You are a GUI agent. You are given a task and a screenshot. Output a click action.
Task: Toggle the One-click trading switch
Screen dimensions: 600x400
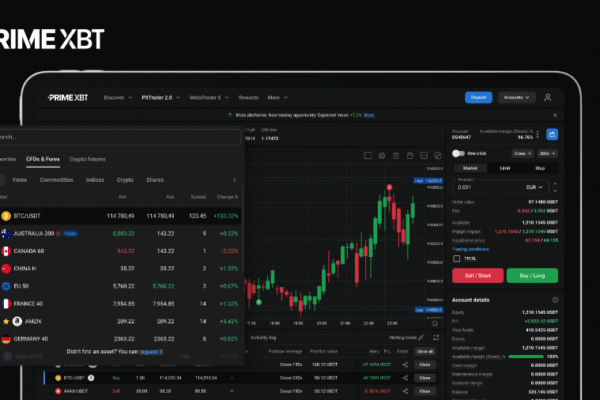pos(458,153)
